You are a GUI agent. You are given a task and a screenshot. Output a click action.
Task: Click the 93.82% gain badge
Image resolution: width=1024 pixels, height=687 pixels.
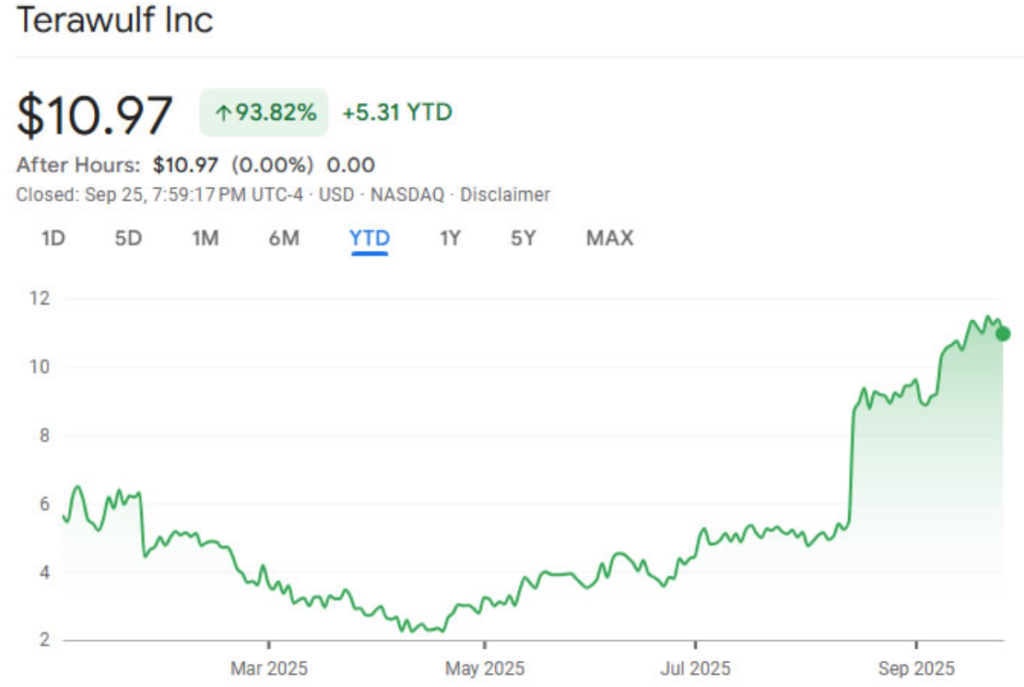(264, 113)
